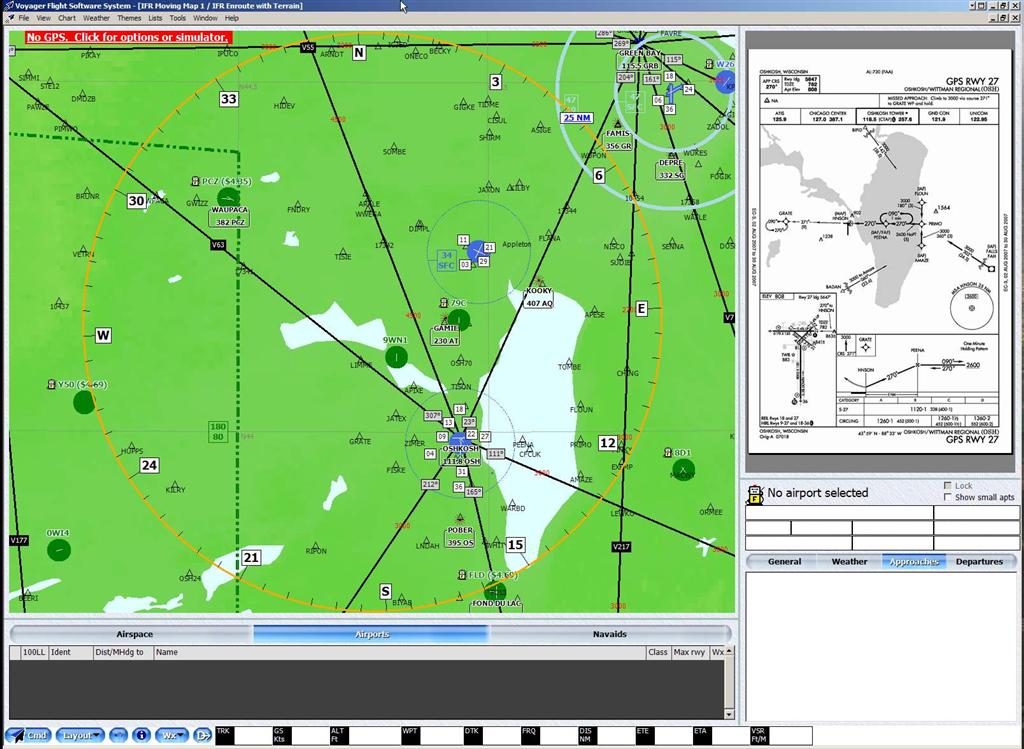The width and height of the screenshot is (1024, 749).
Task: Click the 79C airport green circle
Action: click(459, 320)
